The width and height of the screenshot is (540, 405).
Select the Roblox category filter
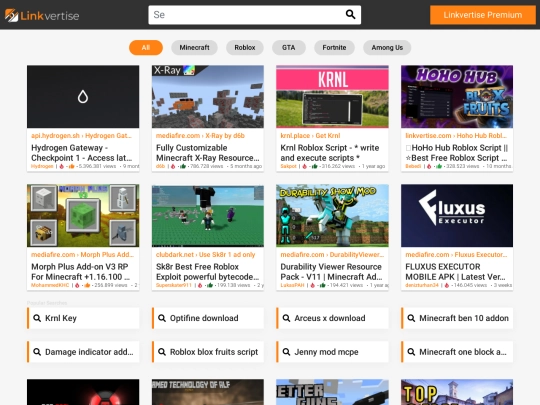point(245,48)
